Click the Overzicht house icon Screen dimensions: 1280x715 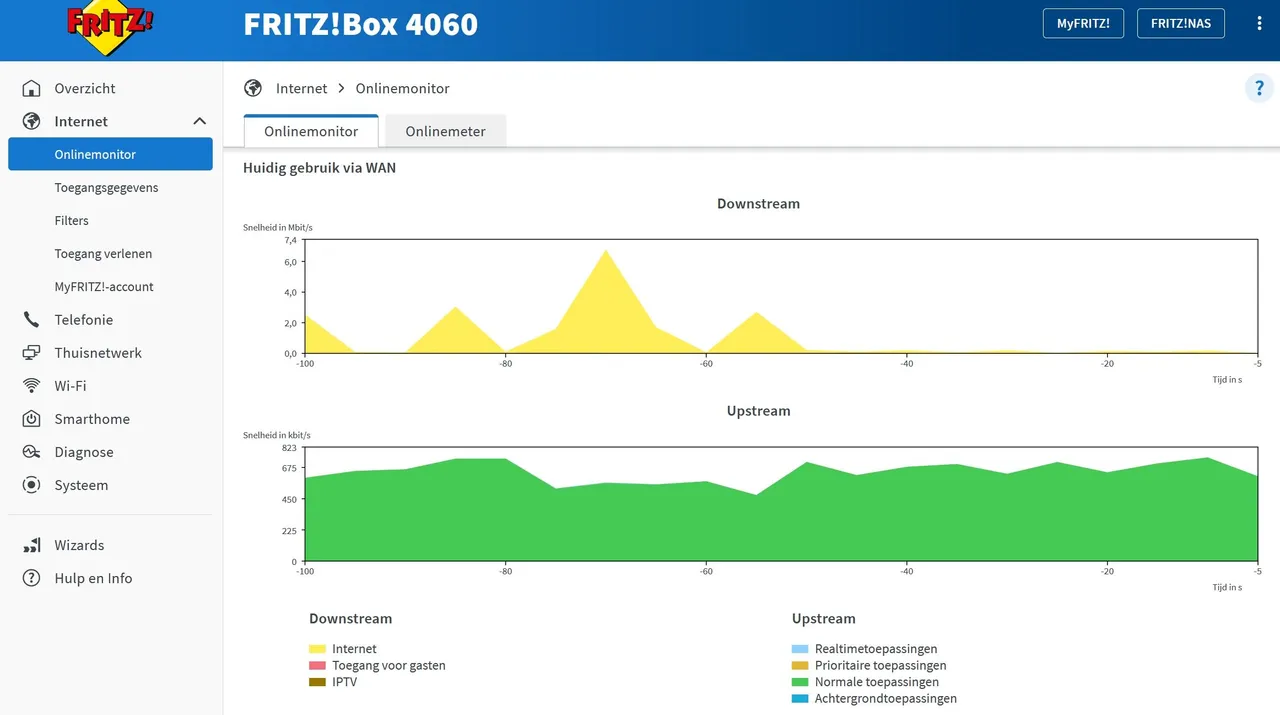(32, 88)
